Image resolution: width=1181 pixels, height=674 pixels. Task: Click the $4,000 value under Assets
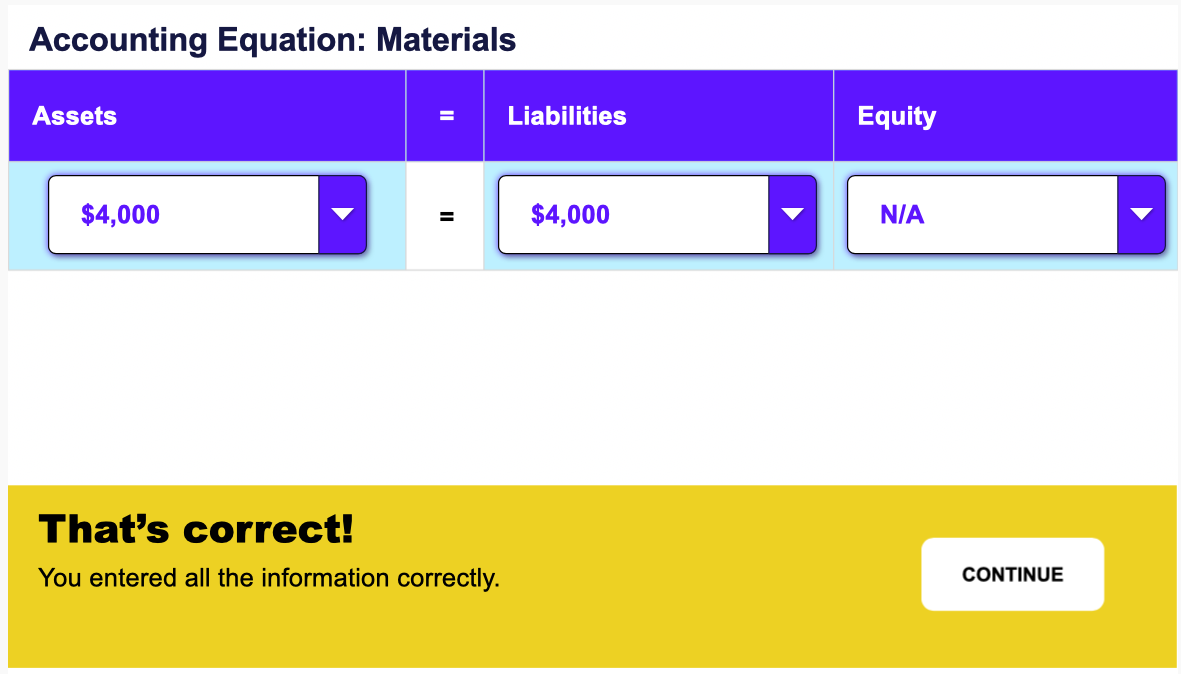click(x=121, y=214)
